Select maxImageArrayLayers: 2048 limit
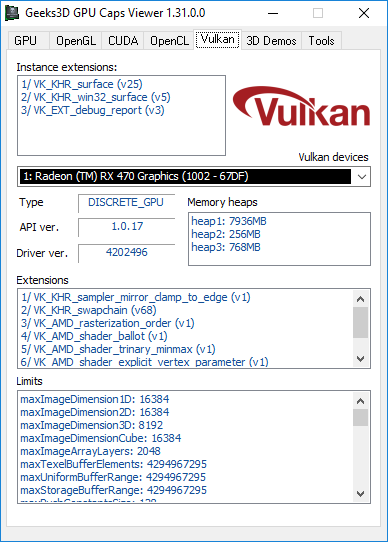388x542 pixels. (90, 451)
